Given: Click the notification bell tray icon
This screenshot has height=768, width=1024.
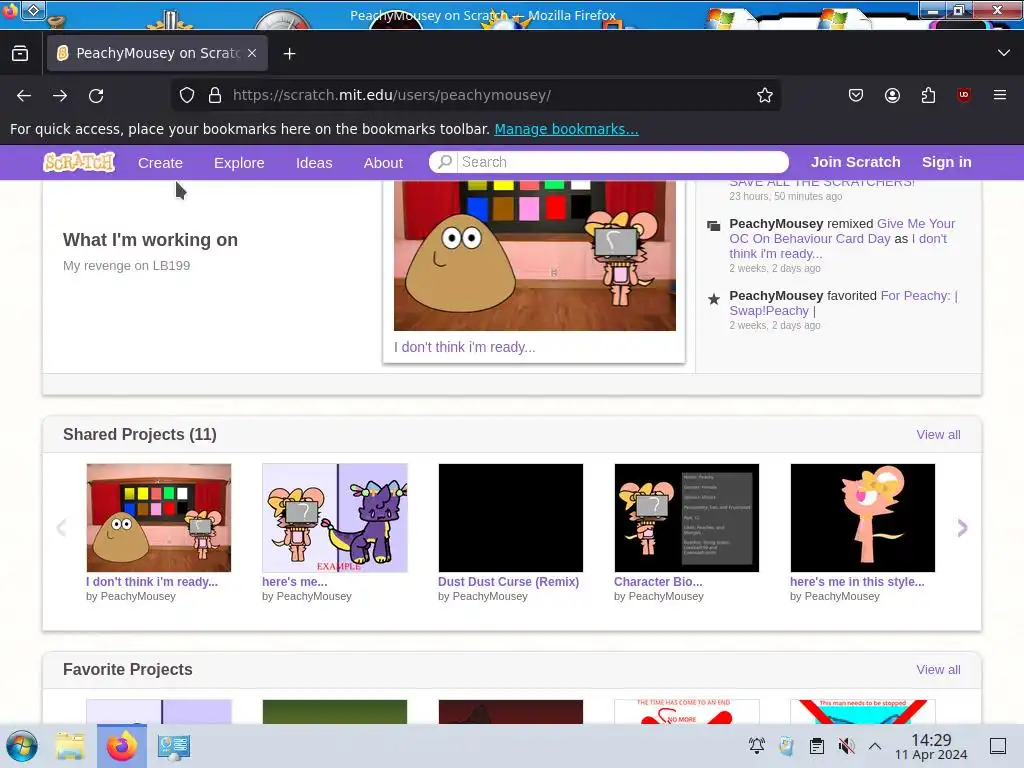Looking at the screenshot, I should tap(757, 746).
